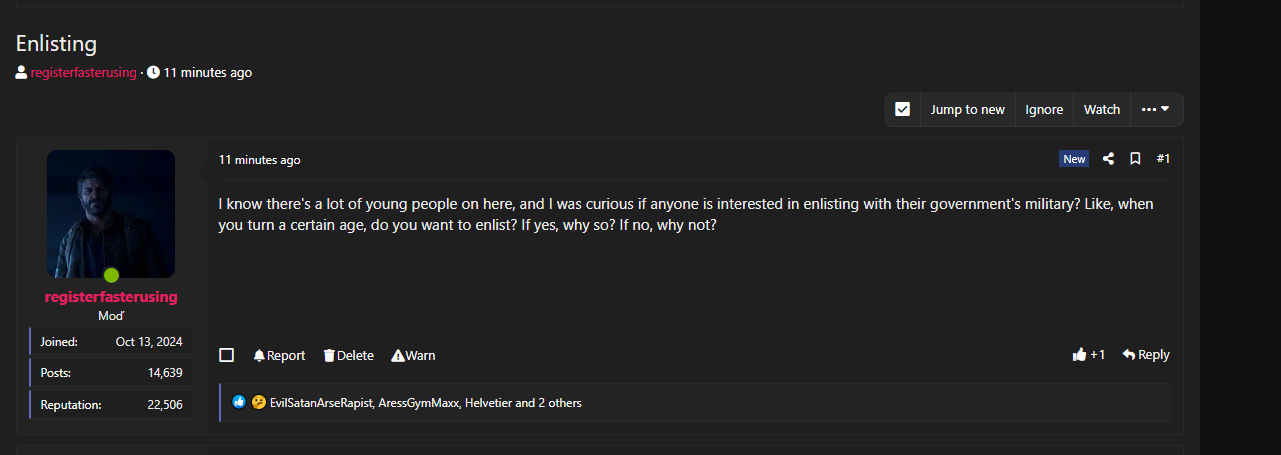Viewport: 1281px width, 455px height.
Task: Click the blue like reaction icon
Action: click(x=239, y=402)
